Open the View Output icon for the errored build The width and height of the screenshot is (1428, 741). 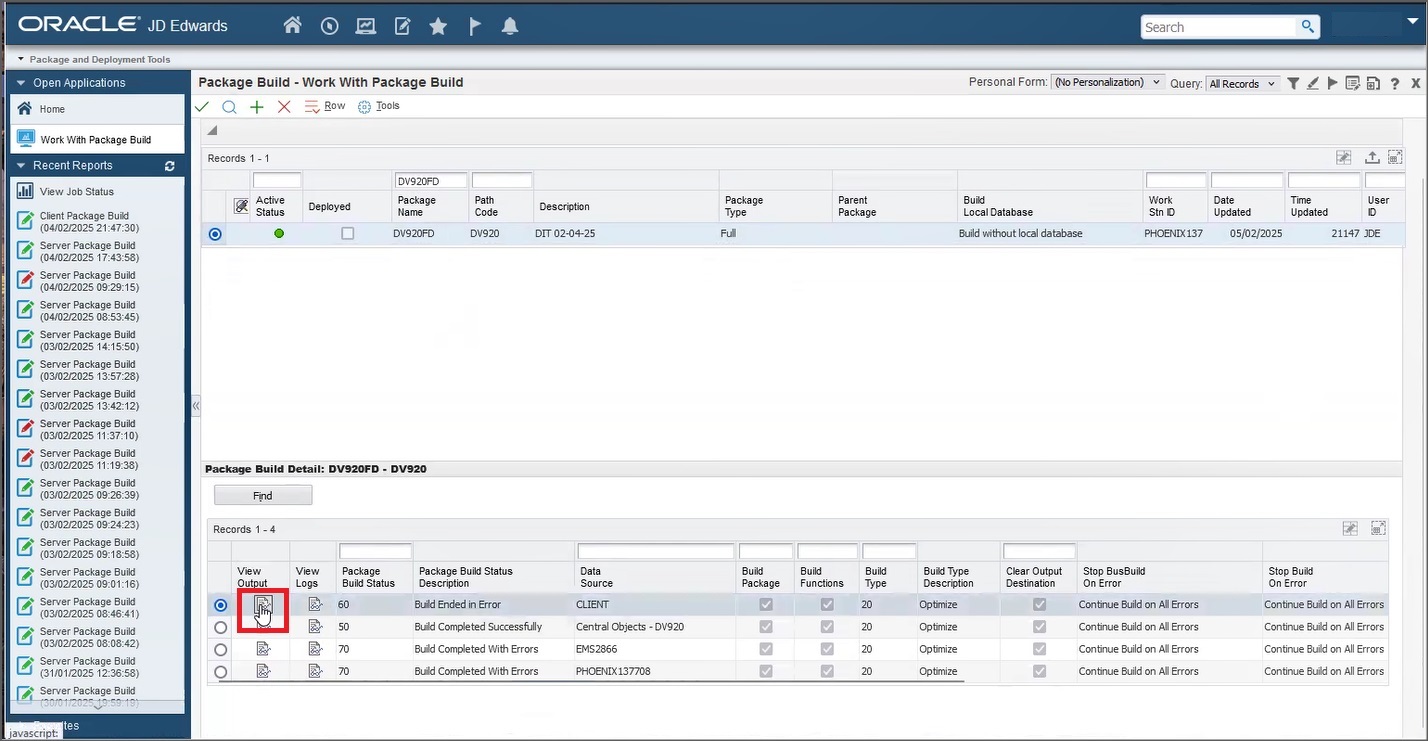pos(262,605)
